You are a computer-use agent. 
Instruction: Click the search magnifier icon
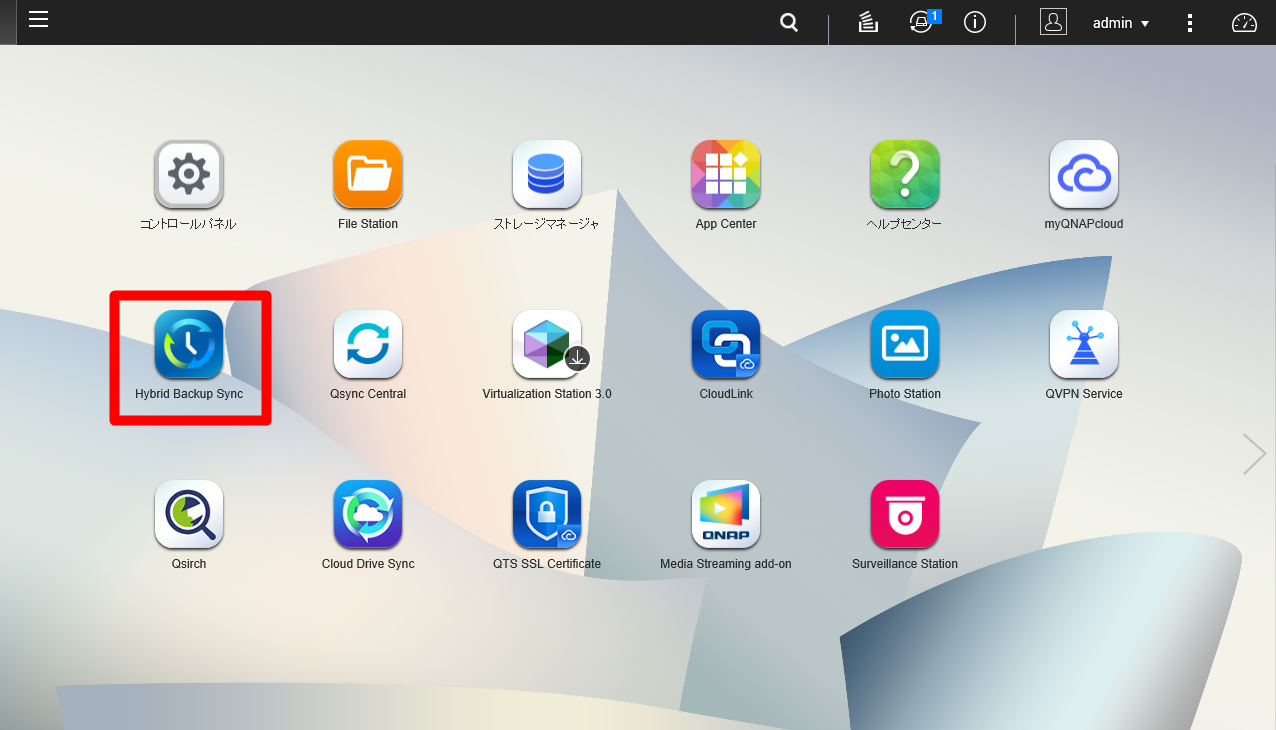[x=789, y=22]
